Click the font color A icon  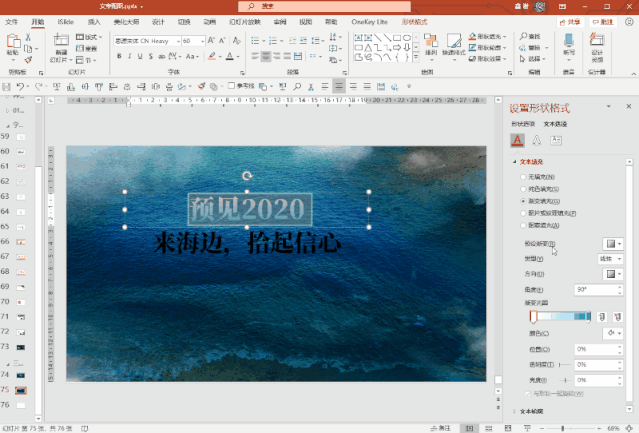point(230,56)
